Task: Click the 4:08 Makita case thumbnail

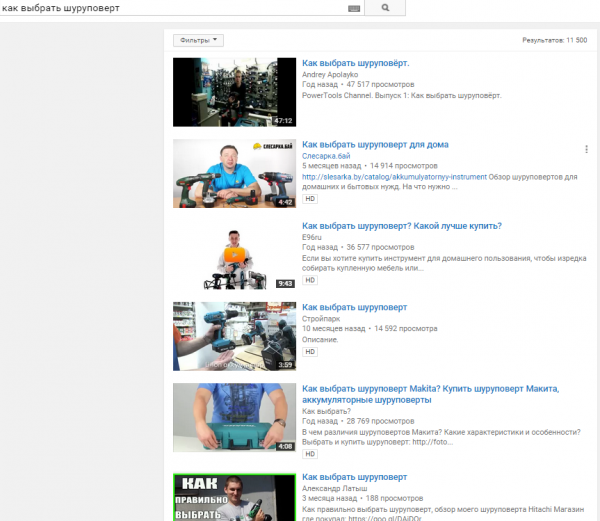Action: (x=234, y=418)
